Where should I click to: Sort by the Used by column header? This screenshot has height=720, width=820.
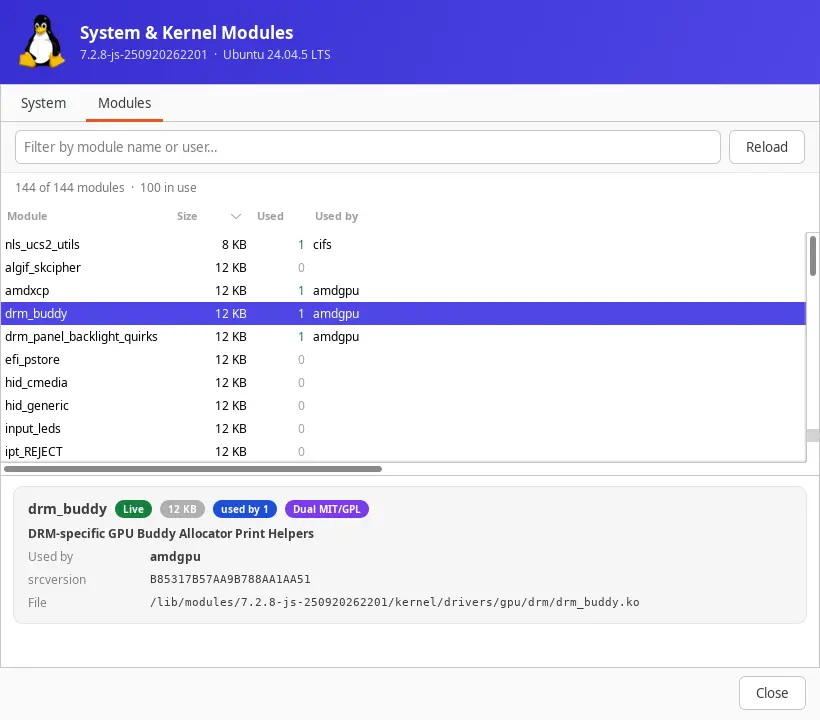(336, 216)
